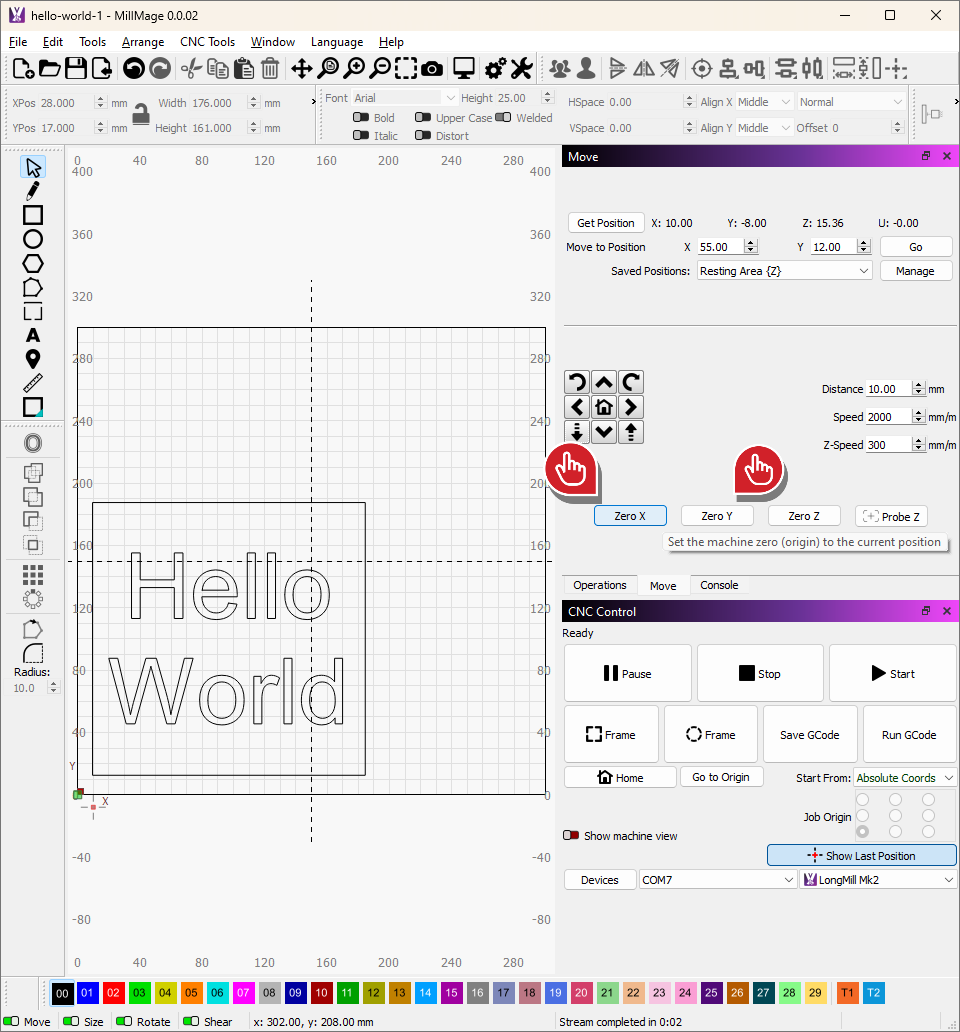This screenshot has width=960, height=1032.
Task: Open the COM7 port dropdown
Action: point(718,880)
